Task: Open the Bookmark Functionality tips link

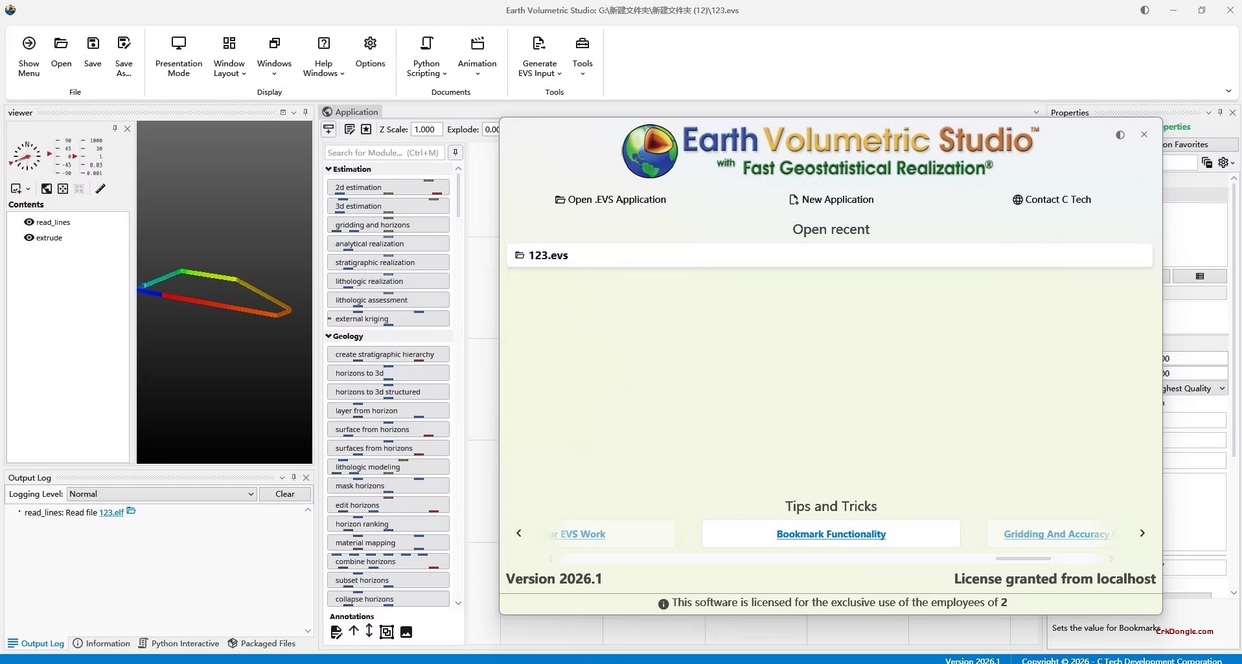Action: tap(830, 533)
